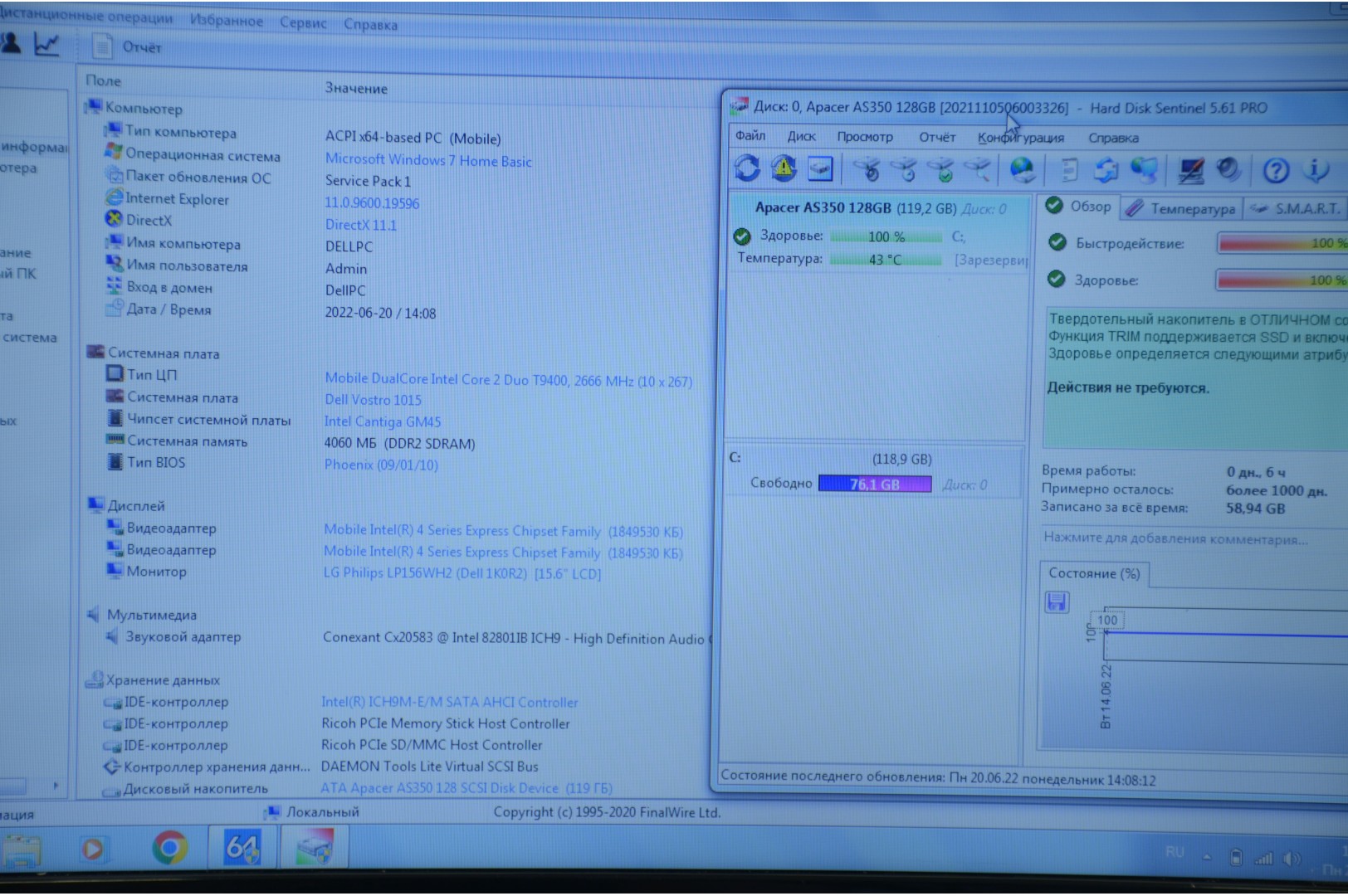Click the green health checkmark beside Здоровье in disk panel
The height and width of the screenshot is (896, 1348).
742,236
